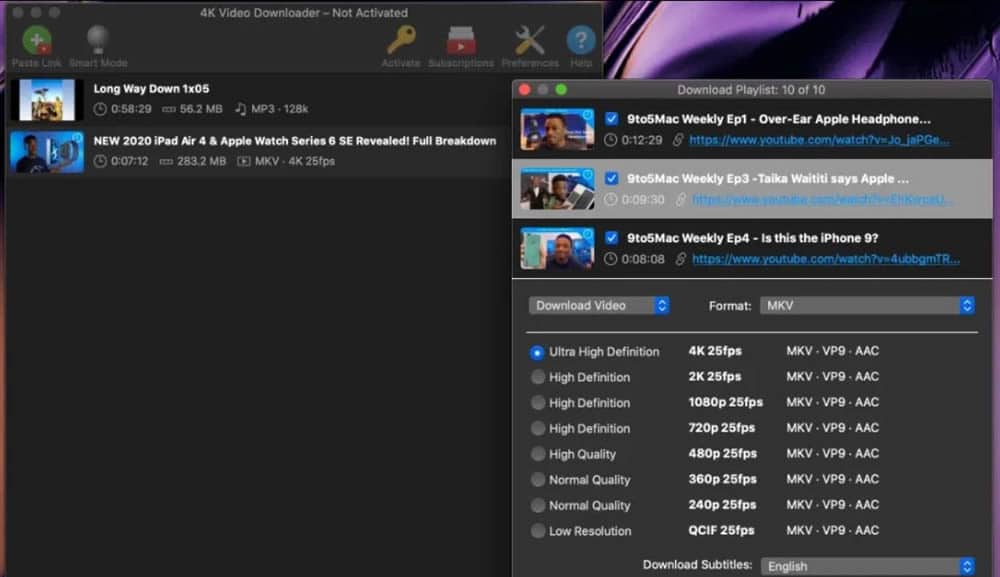Select Normal Quality 240p 25fps option
This screenshot has width=1000, height=577.
[x=538, y=505]
